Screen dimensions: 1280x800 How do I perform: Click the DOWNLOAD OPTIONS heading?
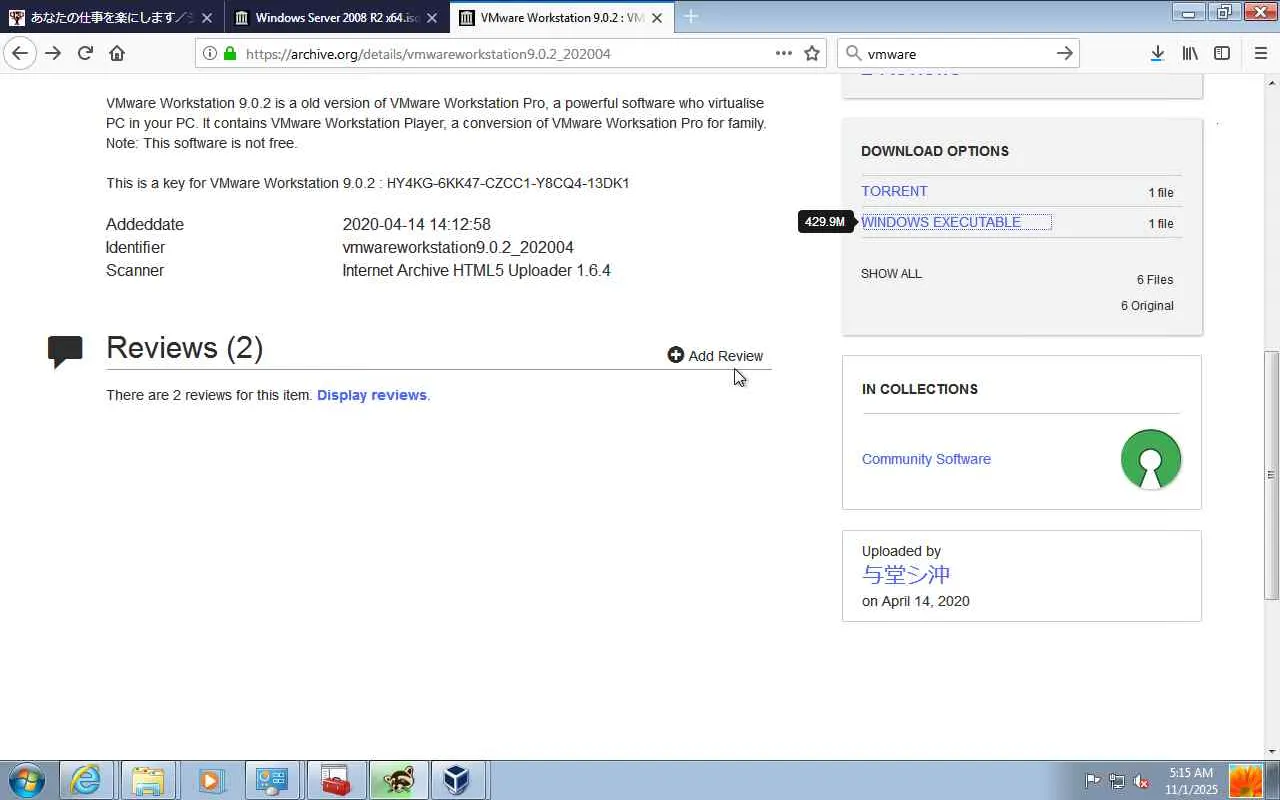point(935,151)
